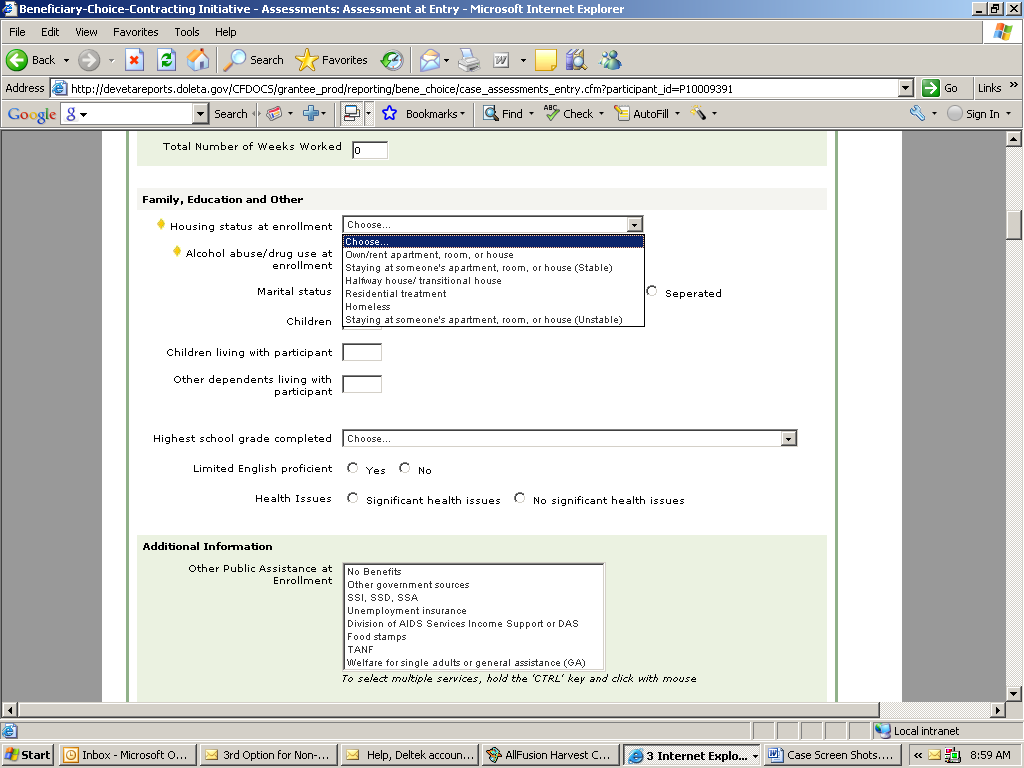The height and width of the screenshot is (768, 1024).
Task: Click the Back navigation arrow
Action: click(x=18, y=60)
